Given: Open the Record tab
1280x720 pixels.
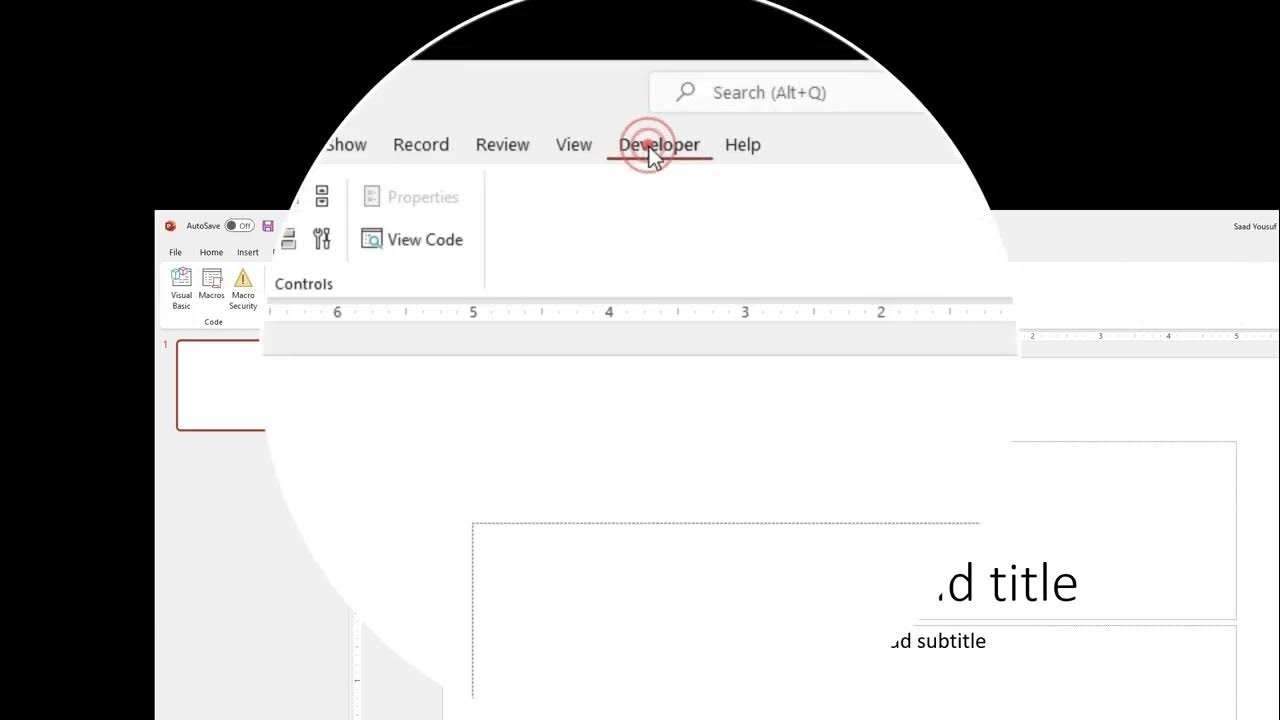Looking at the screenshot, I should click(x=421, y=144).
